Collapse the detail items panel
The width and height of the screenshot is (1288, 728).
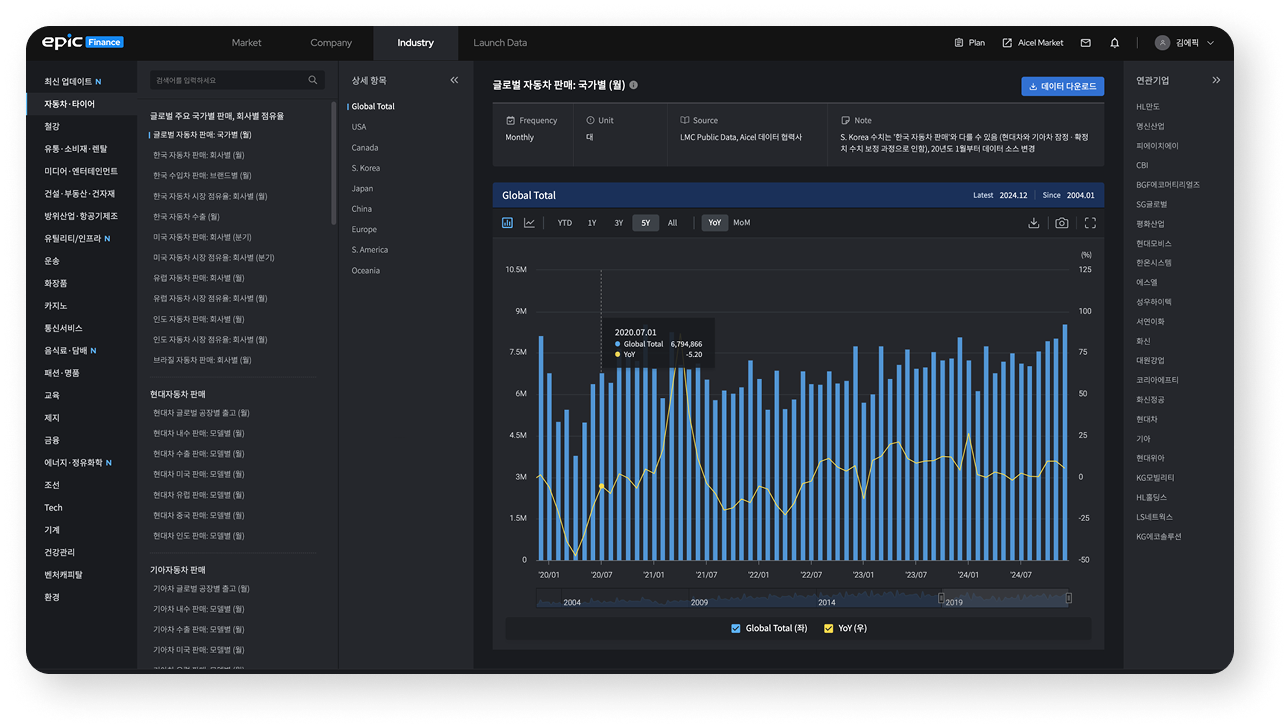point(454,80)
